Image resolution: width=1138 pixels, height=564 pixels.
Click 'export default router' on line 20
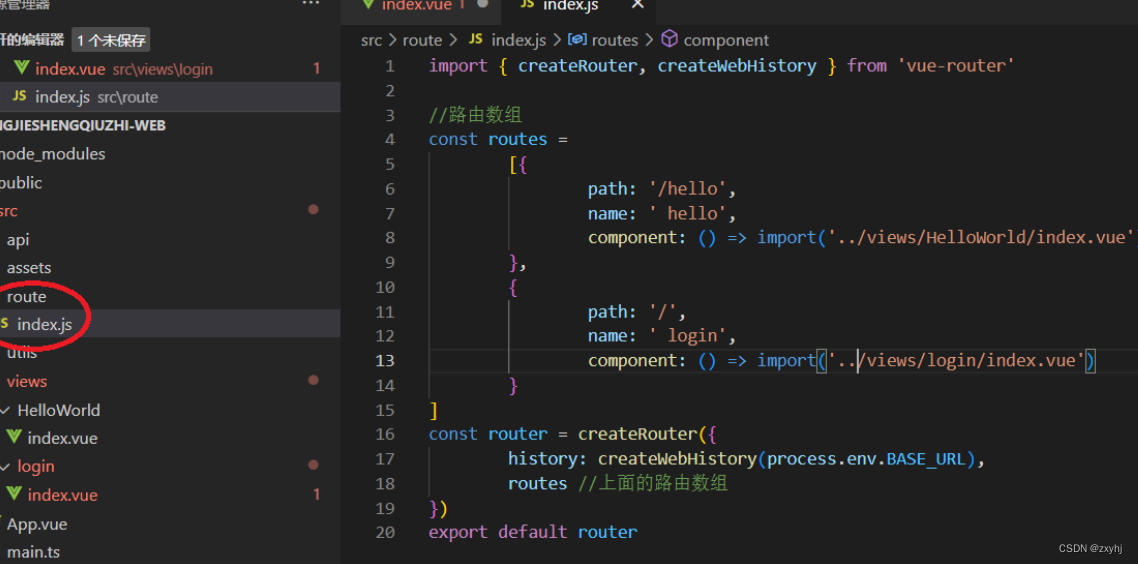[533, 532]
